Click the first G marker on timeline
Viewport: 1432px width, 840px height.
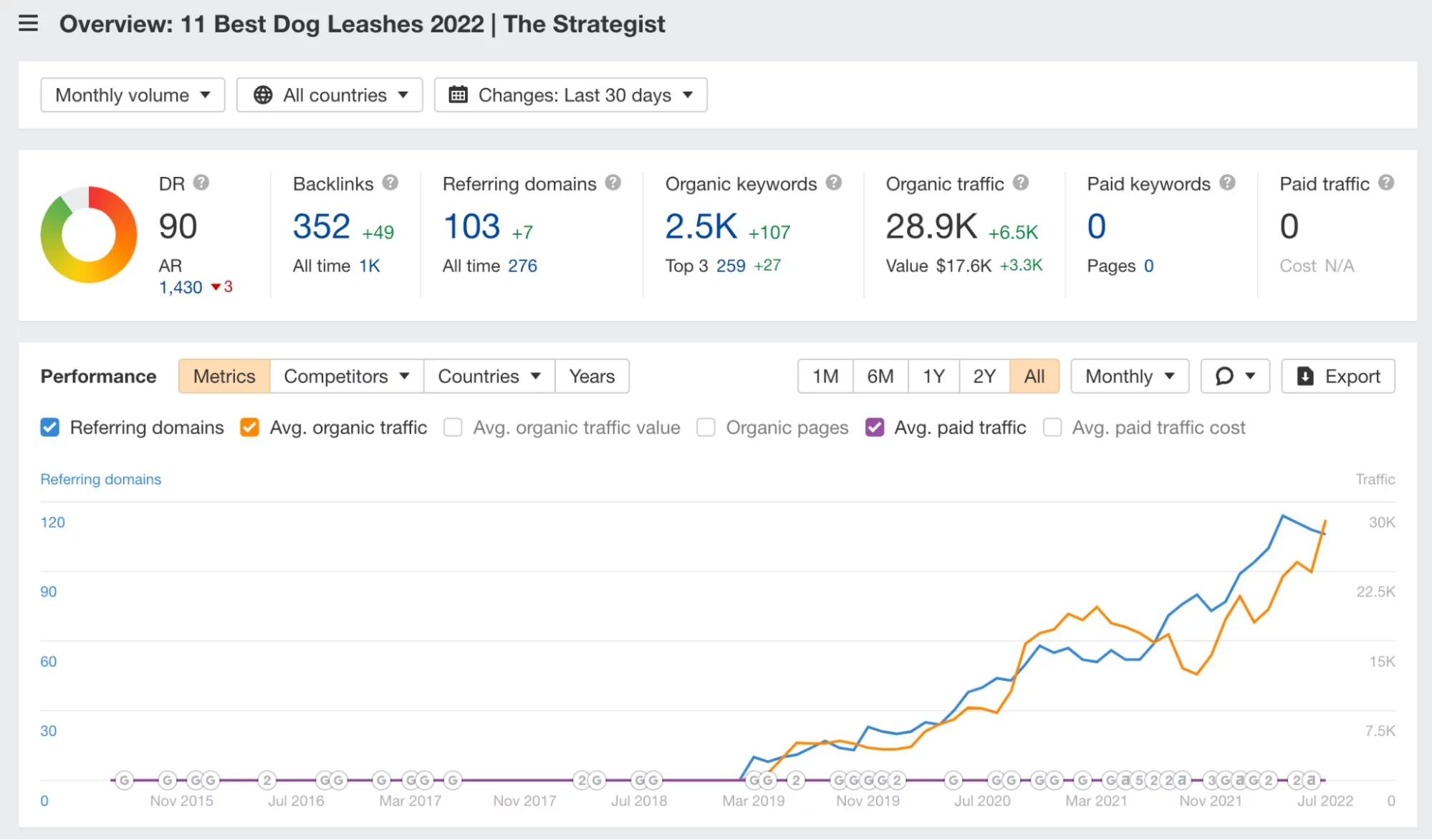coord(125,780)
